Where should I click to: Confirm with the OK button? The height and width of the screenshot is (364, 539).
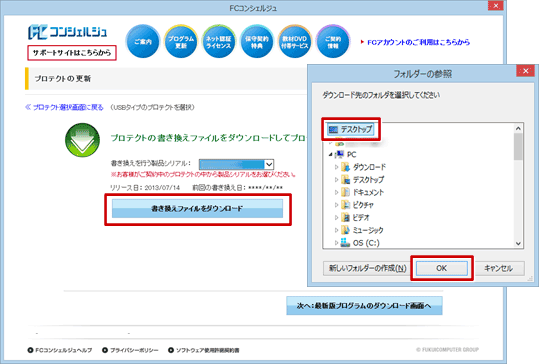(442, 268)
